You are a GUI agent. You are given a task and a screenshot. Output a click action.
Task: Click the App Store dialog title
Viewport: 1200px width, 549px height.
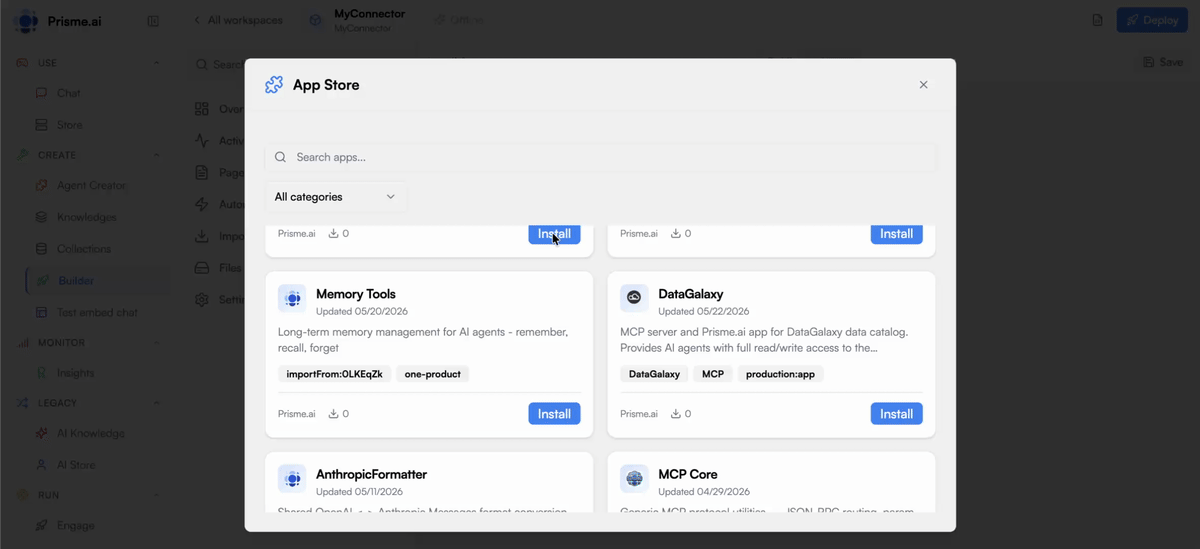[326, 85]
